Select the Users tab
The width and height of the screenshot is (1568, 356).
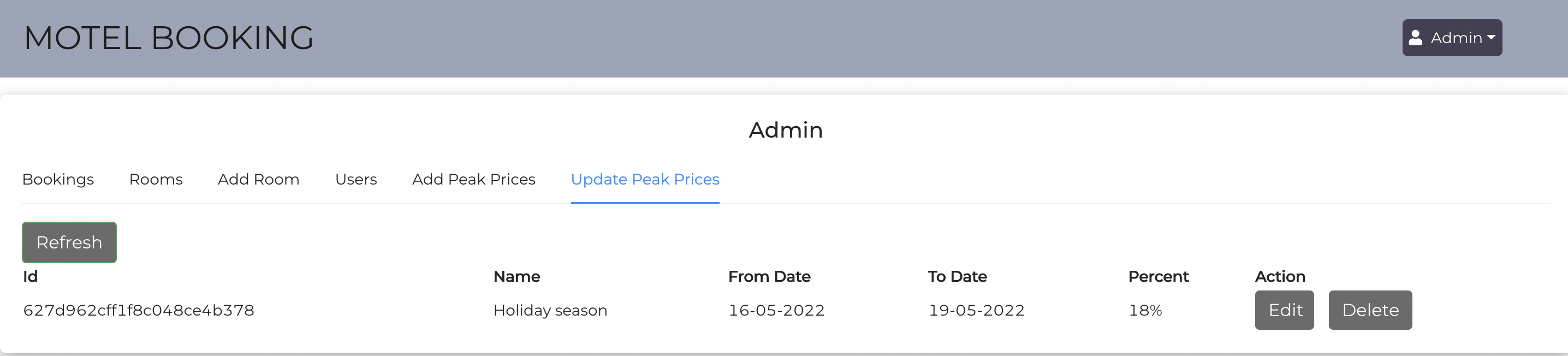point(355,180)
